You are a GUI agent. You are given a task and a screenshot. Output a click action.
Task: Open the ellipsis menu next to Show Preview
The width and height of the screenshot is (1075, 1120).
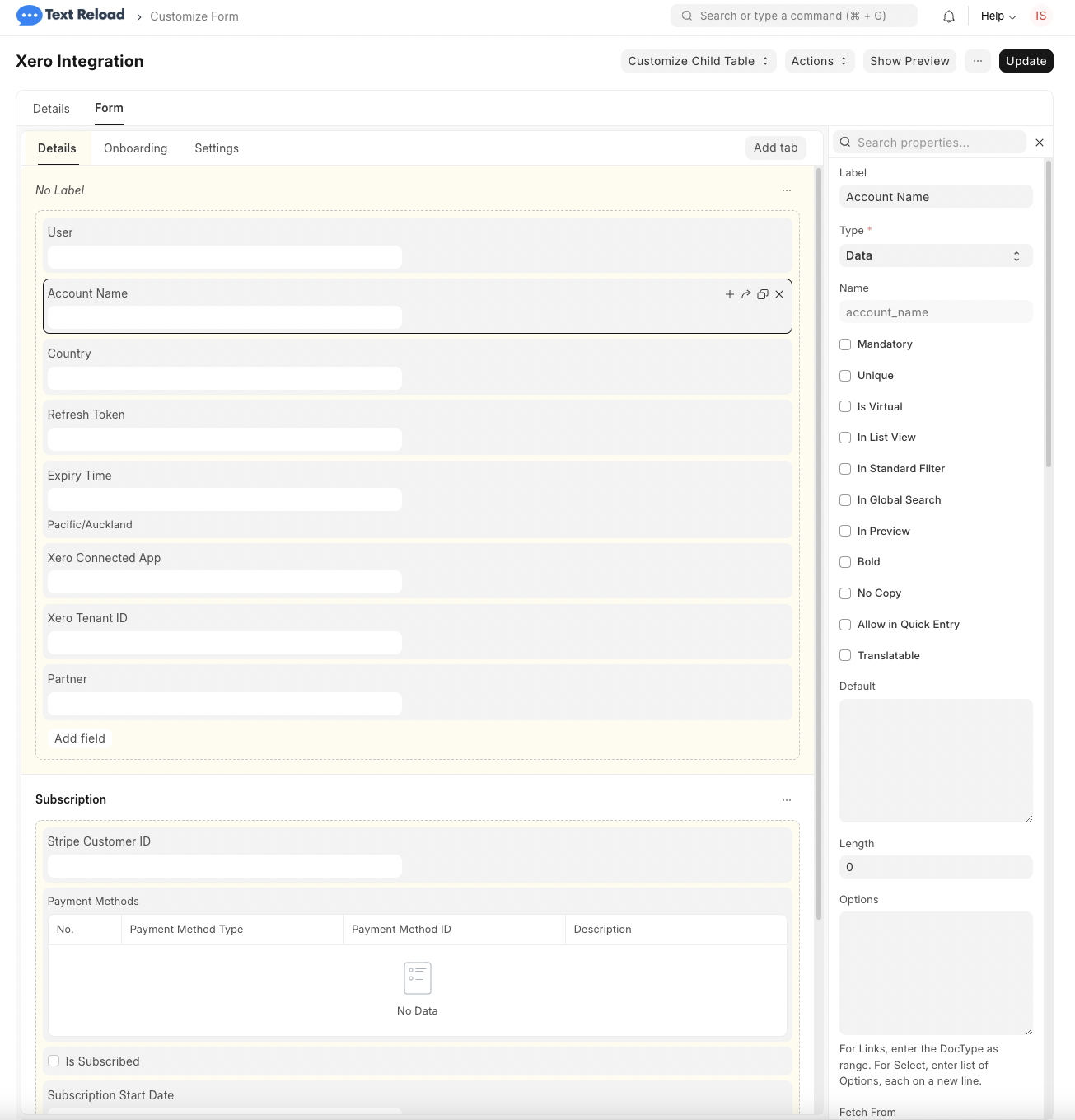[977, 61]
